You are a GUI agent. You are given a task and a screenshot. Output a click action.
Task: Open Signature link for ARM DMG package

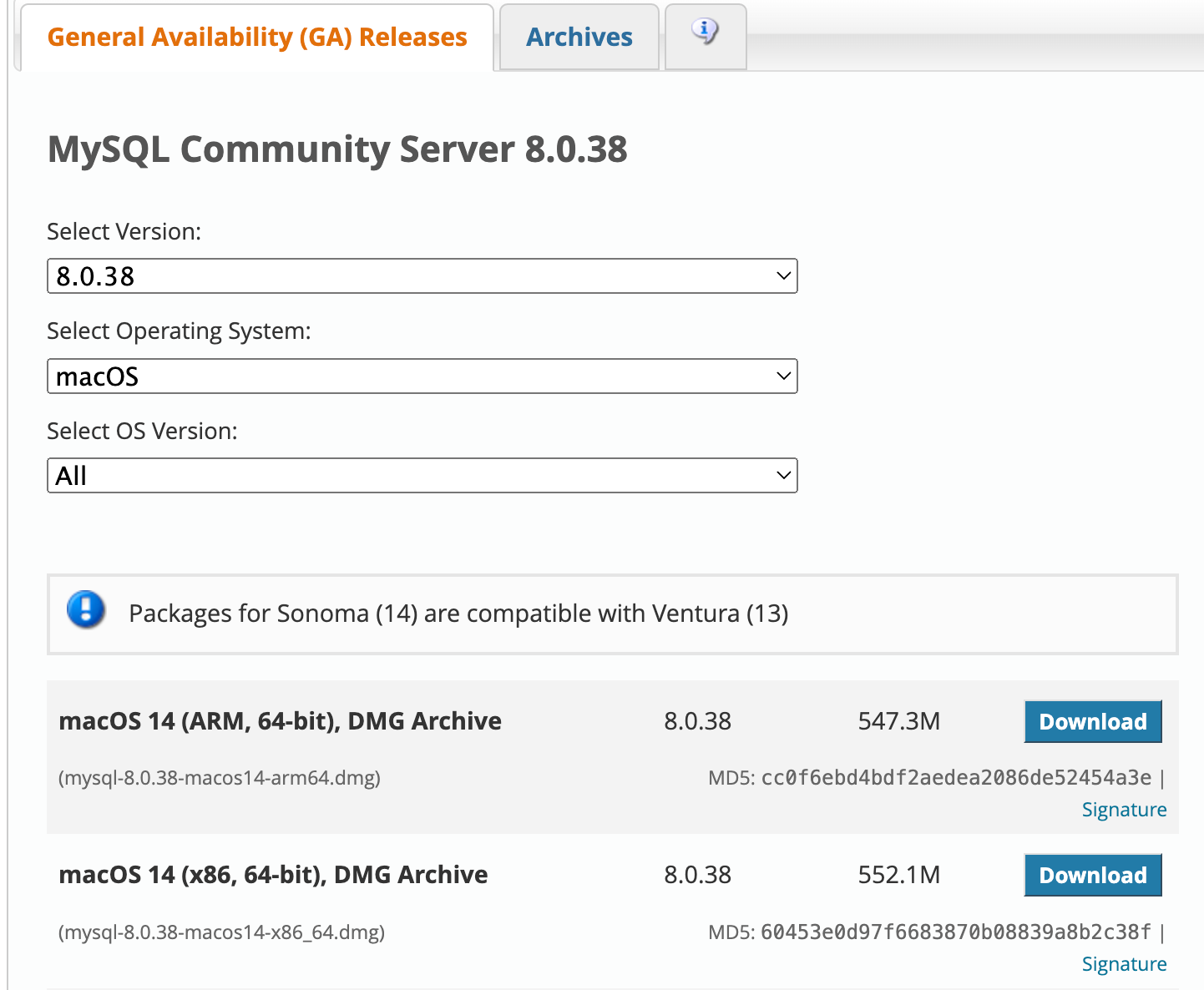point(1124,810)
